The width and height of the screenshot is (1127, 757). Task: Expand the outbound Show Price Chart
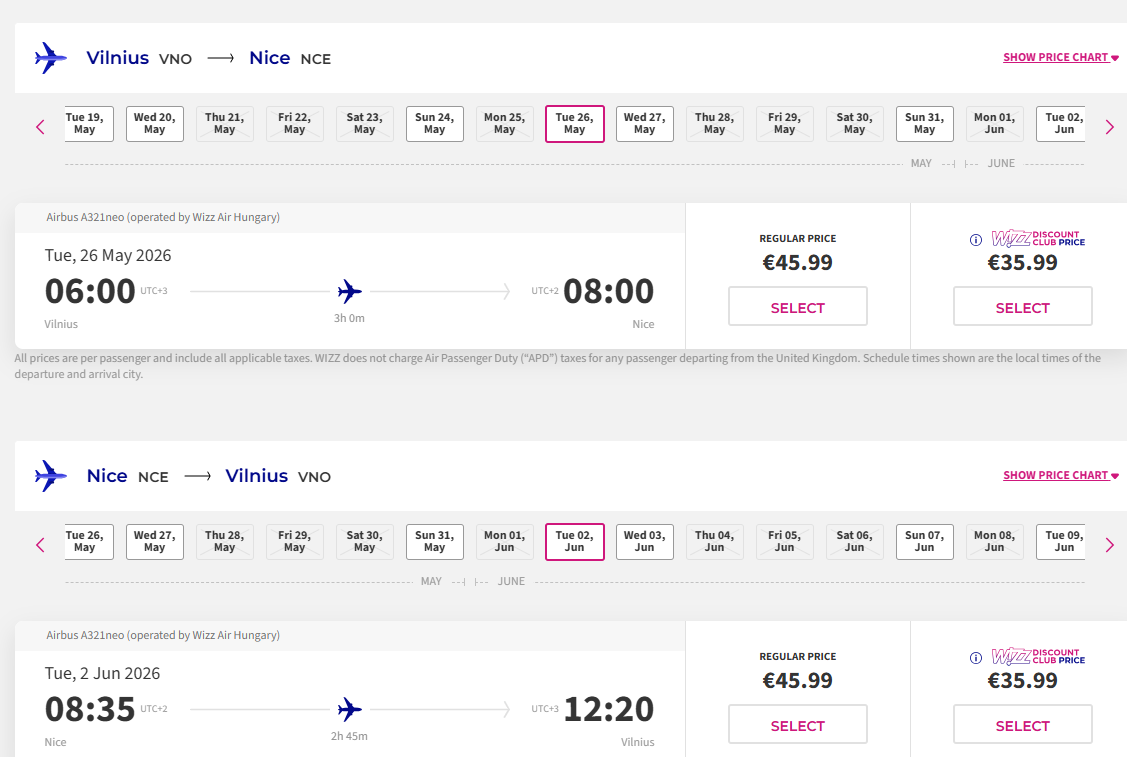coord(1060,58)
